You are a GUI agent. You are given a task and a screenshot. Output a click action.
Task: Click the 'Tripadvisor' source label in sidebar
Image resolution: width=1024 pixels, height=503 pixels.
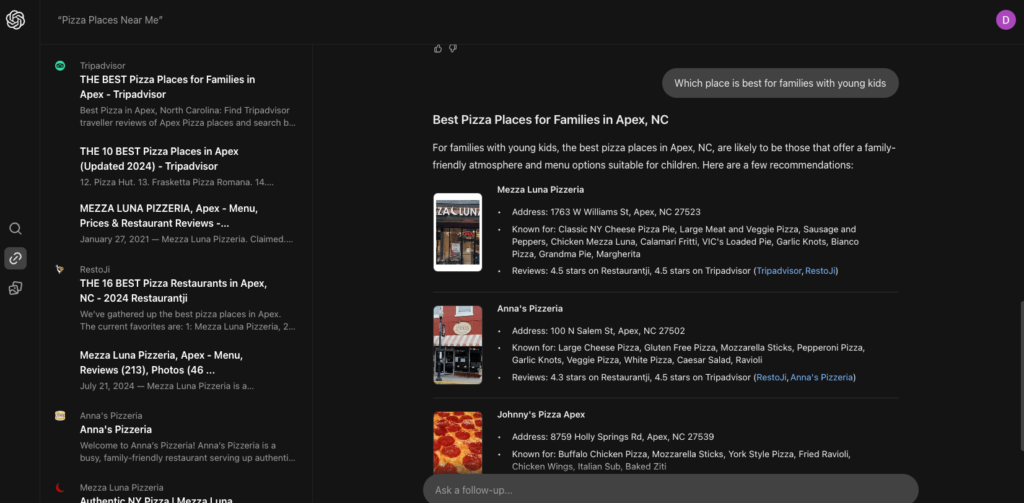point(103,65)
